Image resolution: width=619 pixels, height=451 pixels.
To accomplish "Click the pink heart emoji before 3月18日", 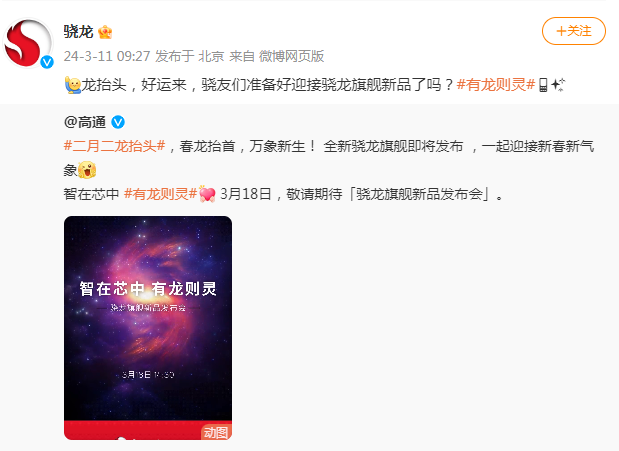I will click(207, 194).
